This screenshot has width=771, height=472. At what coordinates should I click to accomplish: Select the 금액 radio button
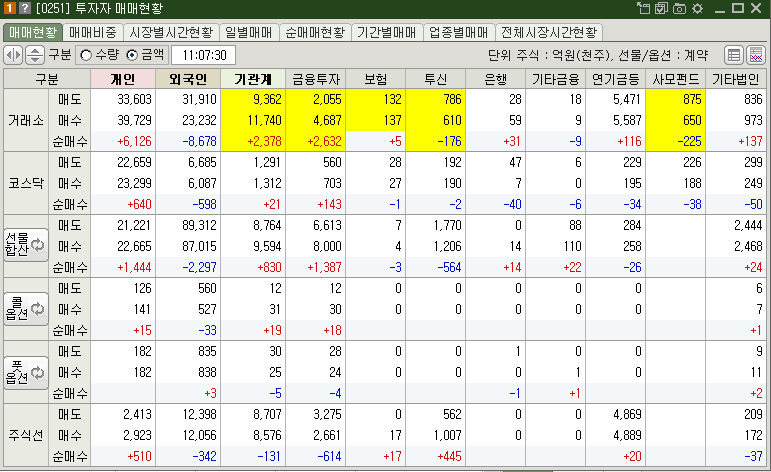click(132, 55)
